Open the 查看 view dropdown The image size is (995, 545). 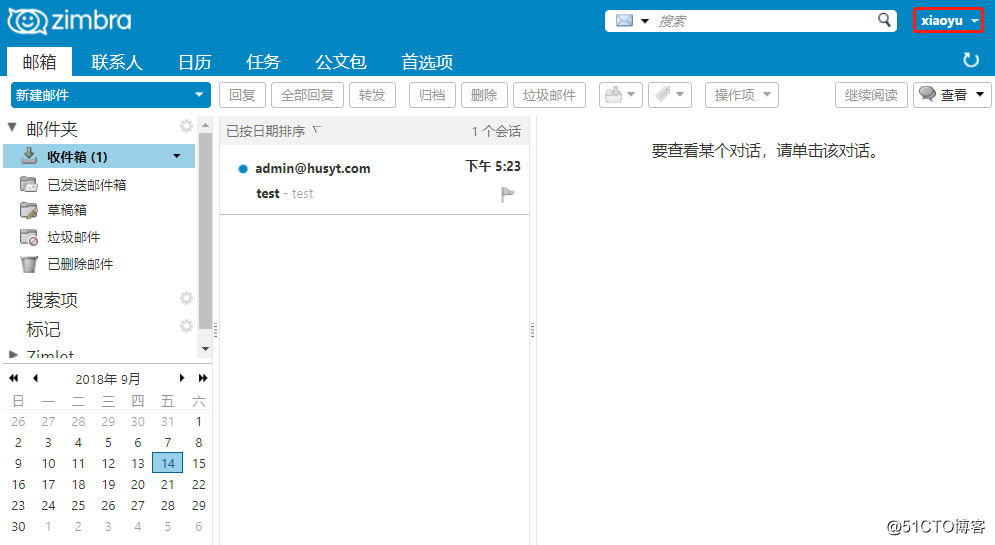click(952, 95)
